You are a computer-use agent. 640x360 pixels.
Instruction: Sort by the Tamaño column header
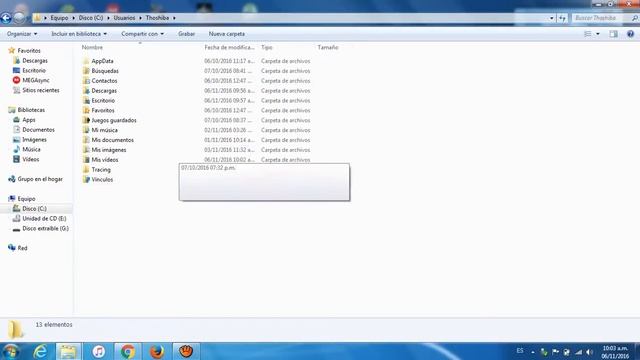328,47
